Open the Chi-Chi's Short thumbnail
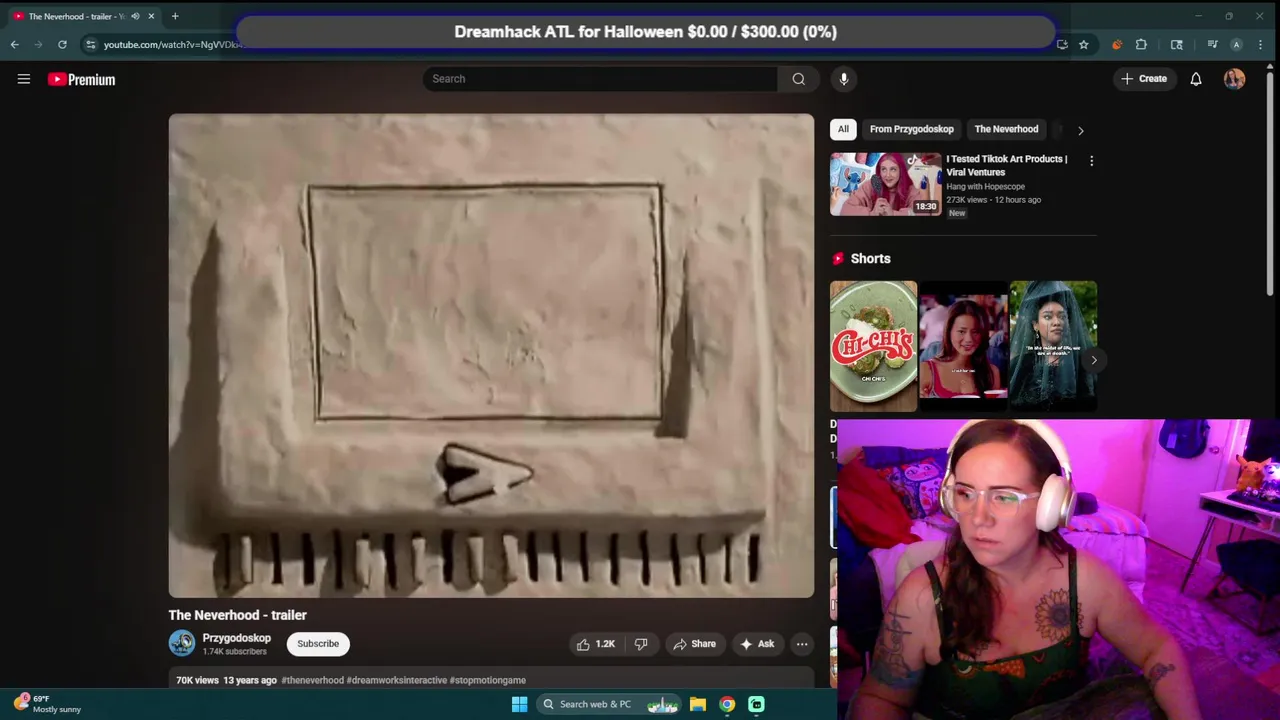1280x720 pixels. pyautogui.click(x=873, y=346)
